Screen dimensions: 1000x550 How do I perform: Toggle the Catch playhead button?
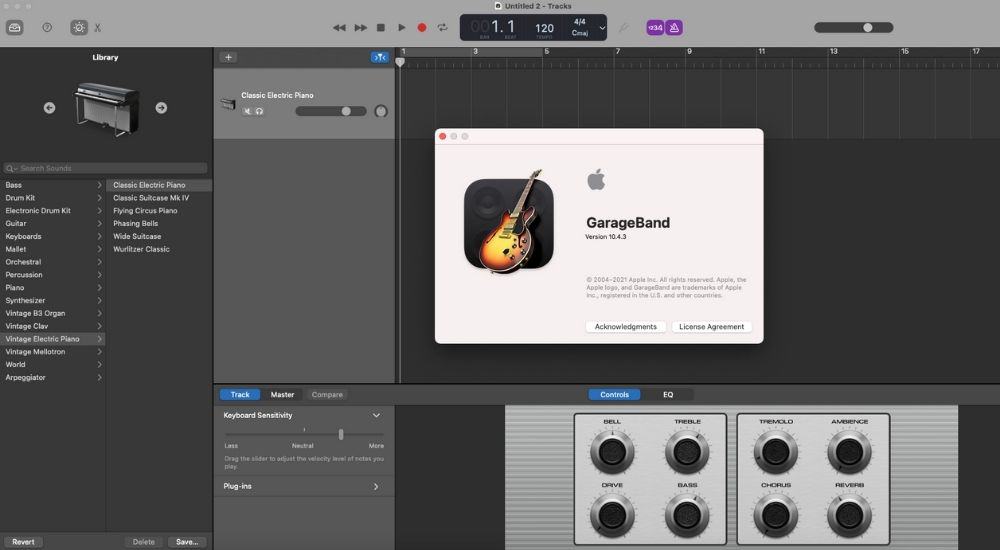[379, 57]
